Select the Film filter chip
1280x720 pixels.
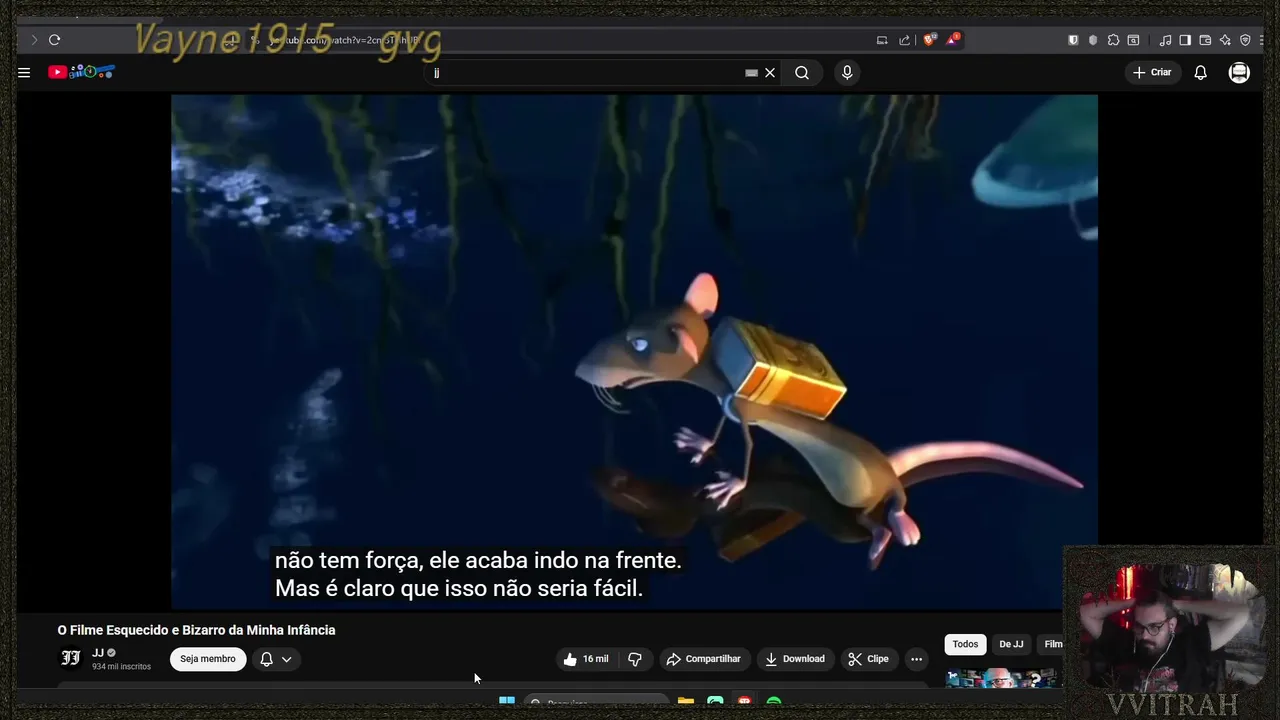pos(1051,644)
